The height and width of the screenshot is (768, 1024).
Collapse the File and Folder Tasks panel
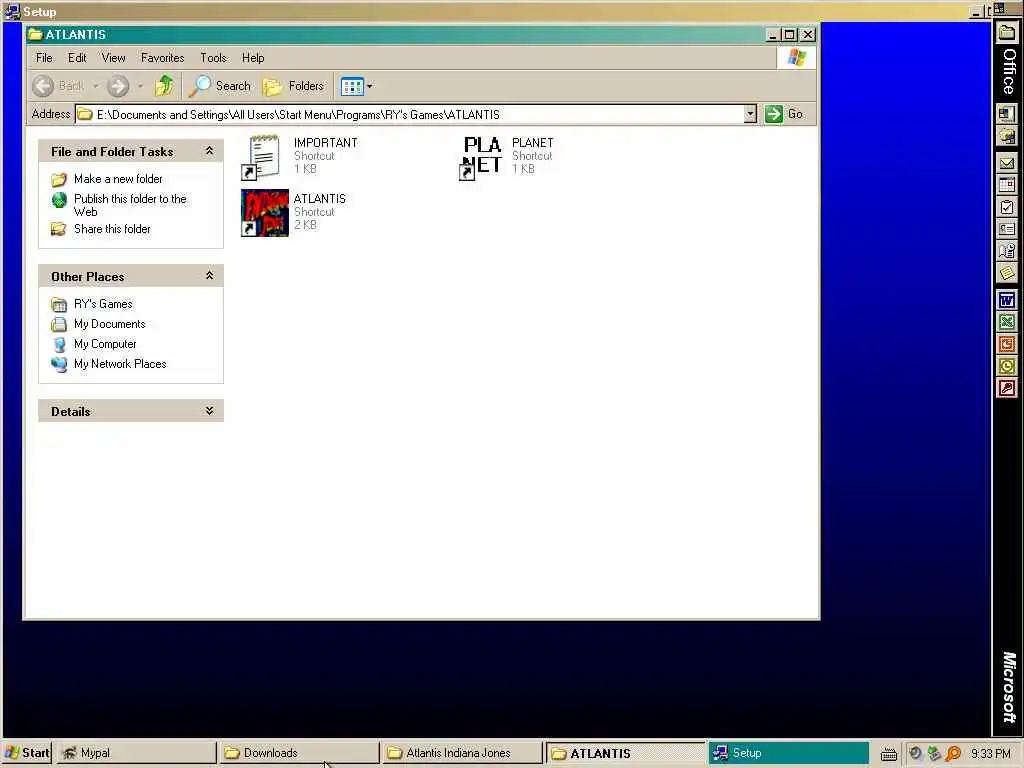pos(209,151)
